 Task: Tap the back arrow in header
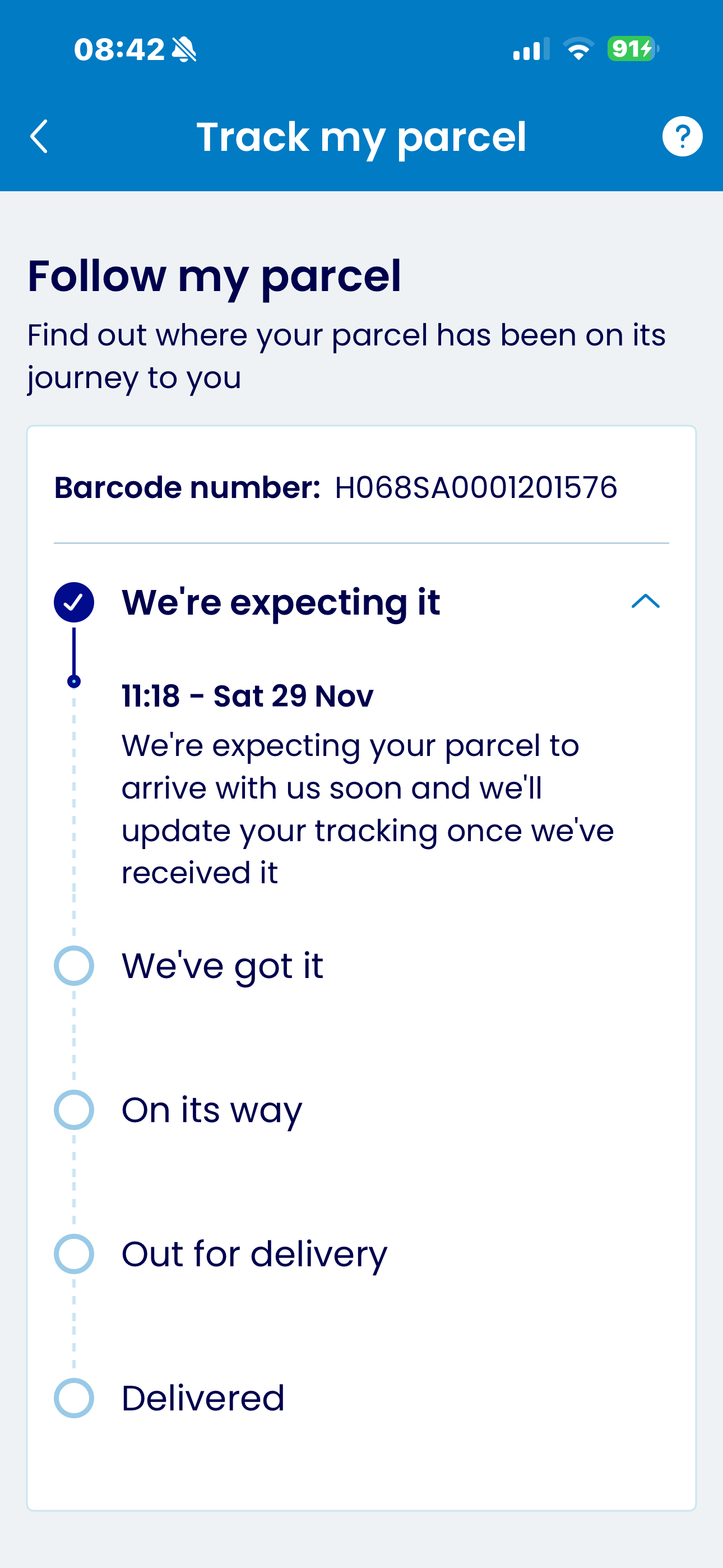tap(39, 136)
